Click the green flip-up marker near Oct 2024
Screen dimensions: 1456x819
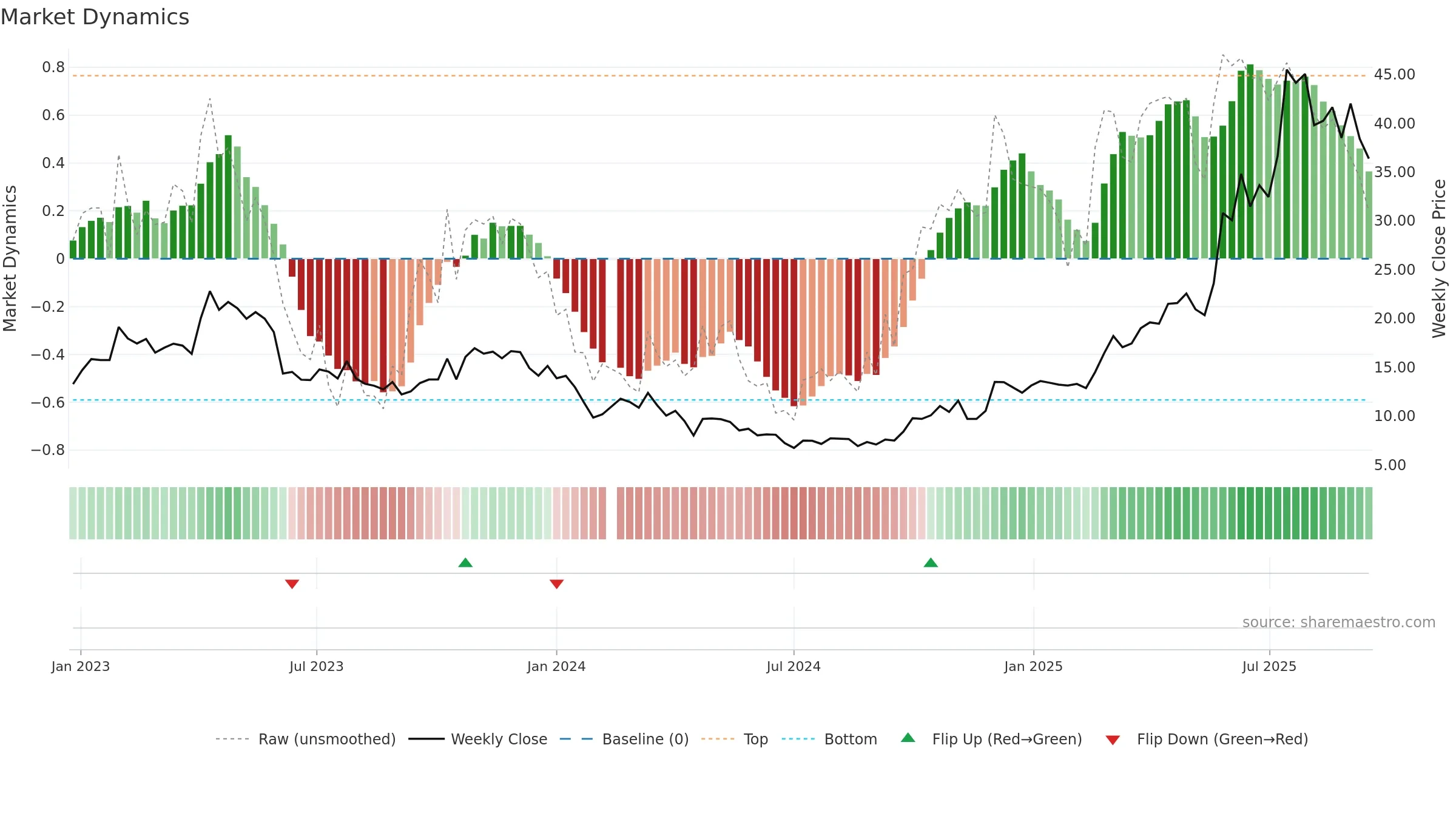pyautogui.click(x=931, y=562)
